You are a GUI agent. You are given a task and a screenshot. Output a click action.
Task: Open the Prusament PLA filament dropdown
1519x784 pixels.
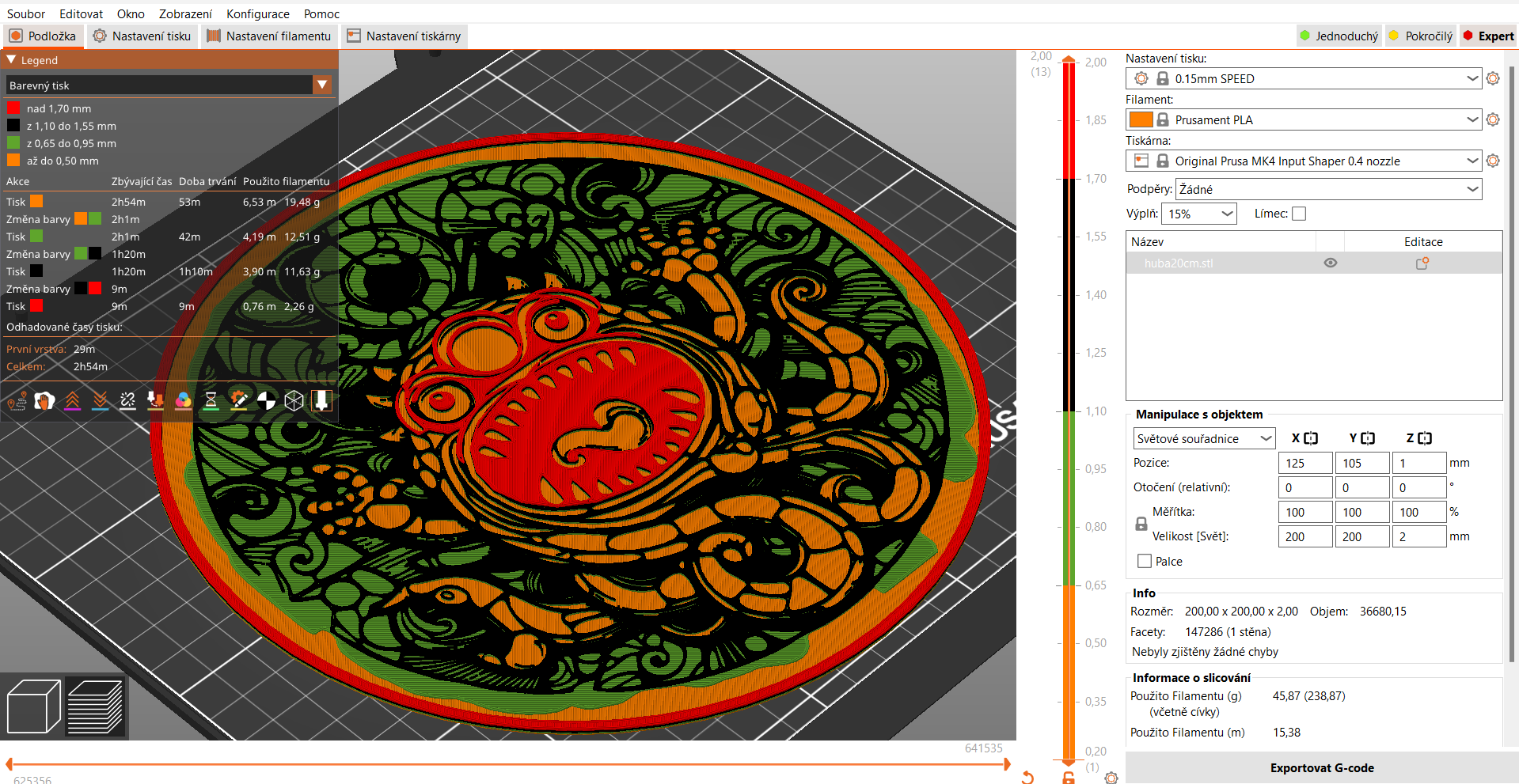[x=1304, y=119]
